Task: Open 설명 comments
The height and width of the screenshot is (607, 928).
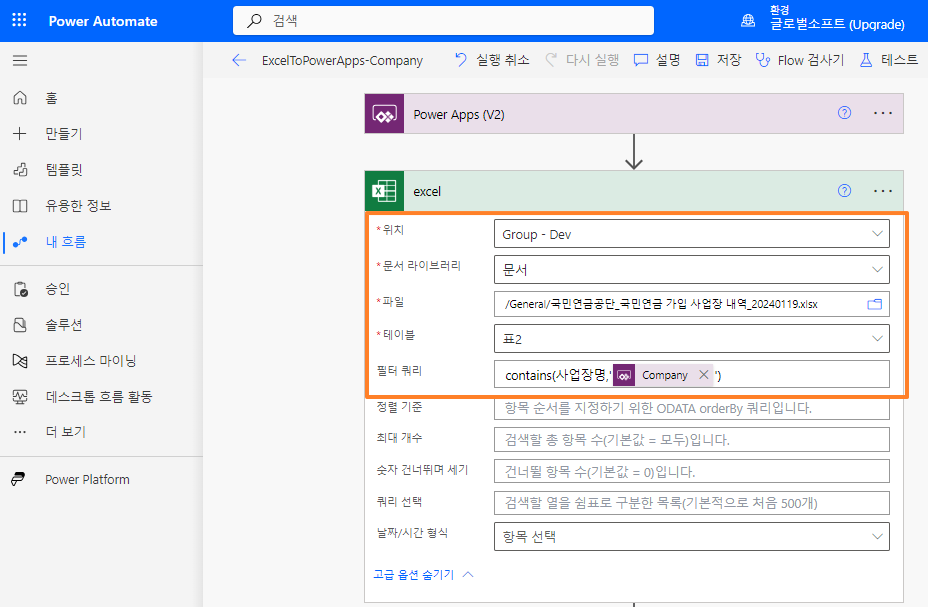Action: point(657,60)
